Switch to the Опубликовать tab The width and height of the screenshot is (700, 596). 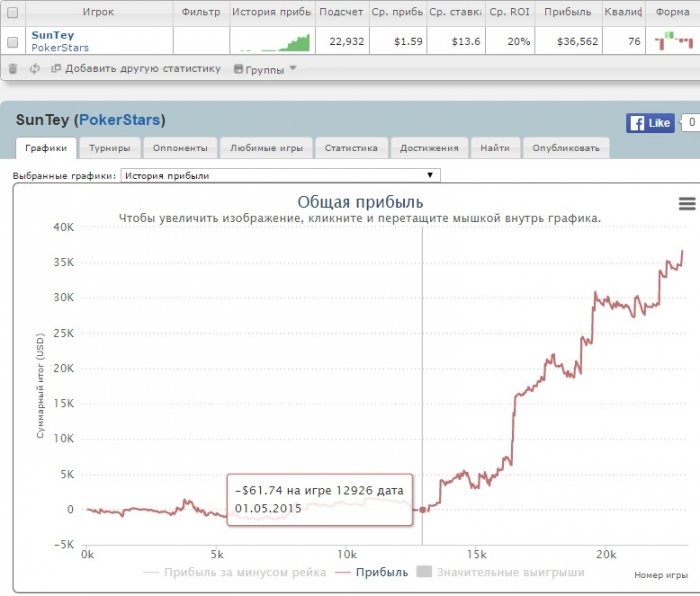(566, 148)
